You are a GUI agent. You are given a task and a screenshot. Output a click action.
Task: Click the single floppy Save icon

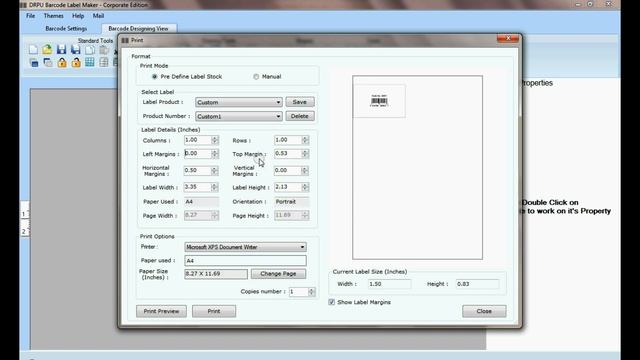click(x=61, y=50)
